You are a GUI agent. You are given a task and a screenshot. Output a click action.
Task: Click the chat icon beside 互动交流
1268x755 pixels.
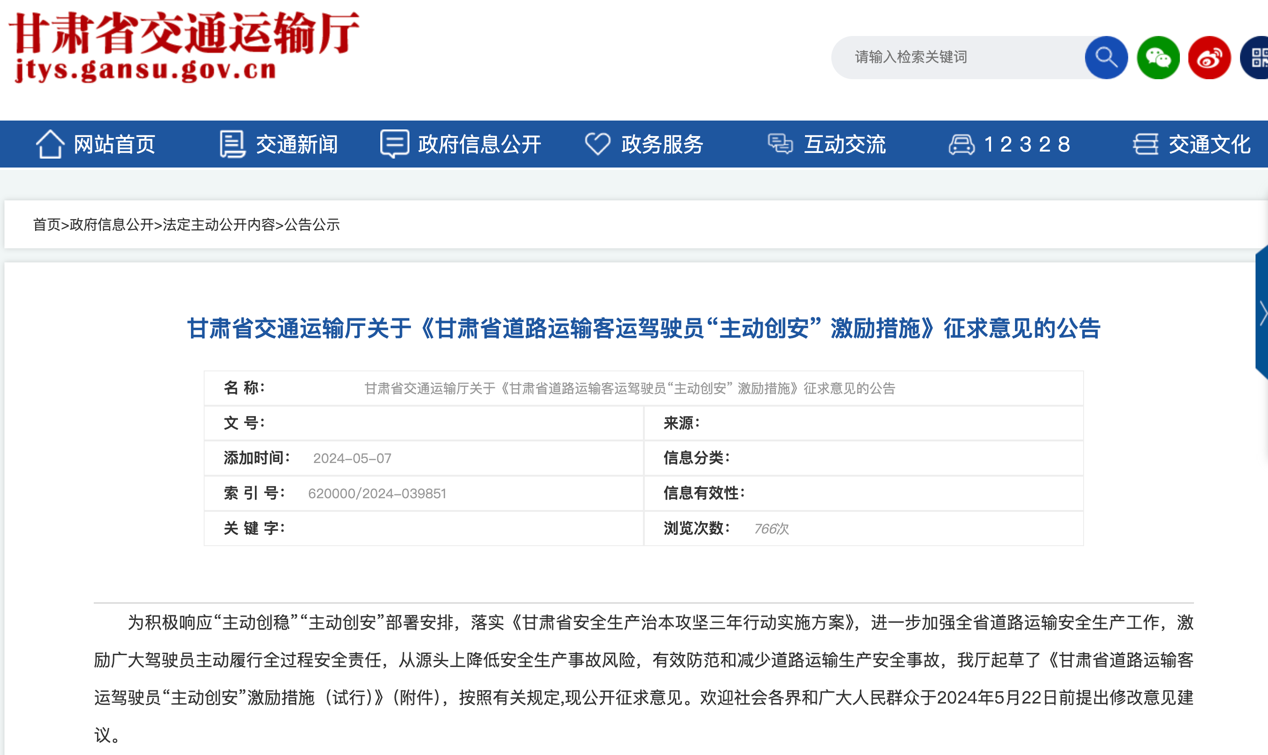780,144
